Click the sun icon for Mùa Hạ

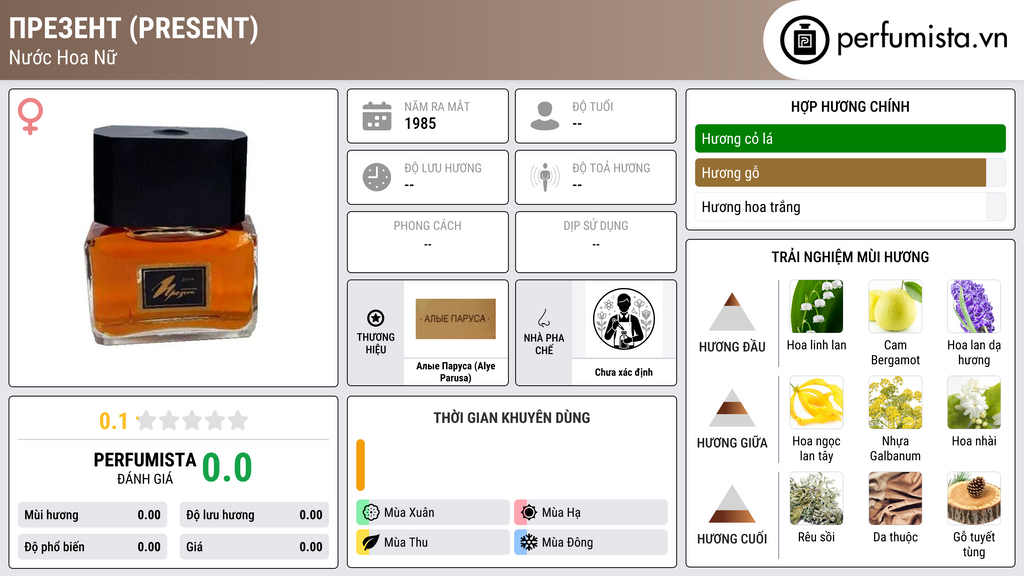529,512
